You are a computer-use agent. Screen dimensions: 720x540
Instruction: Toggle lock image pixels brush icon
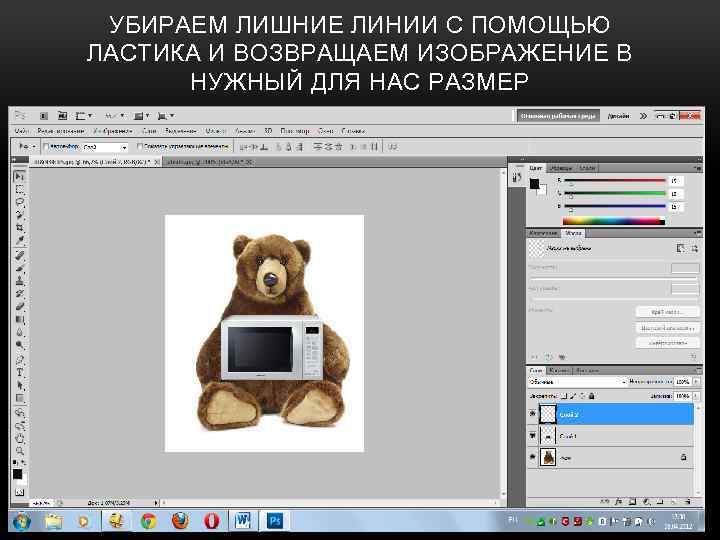pyautogui.click(x=574, y=395)
